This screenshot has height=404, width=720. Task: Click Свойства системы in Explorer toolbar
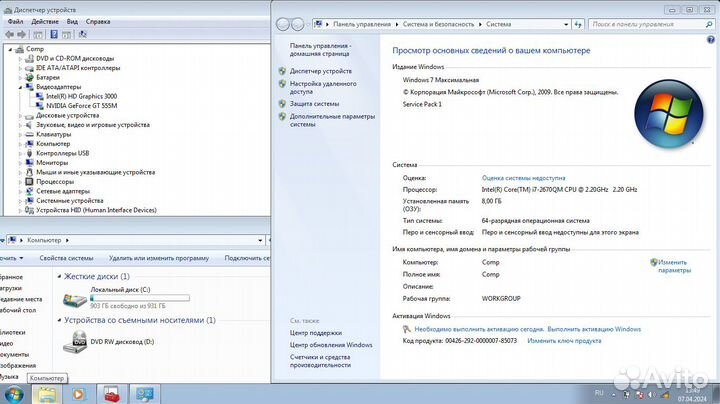66,258
